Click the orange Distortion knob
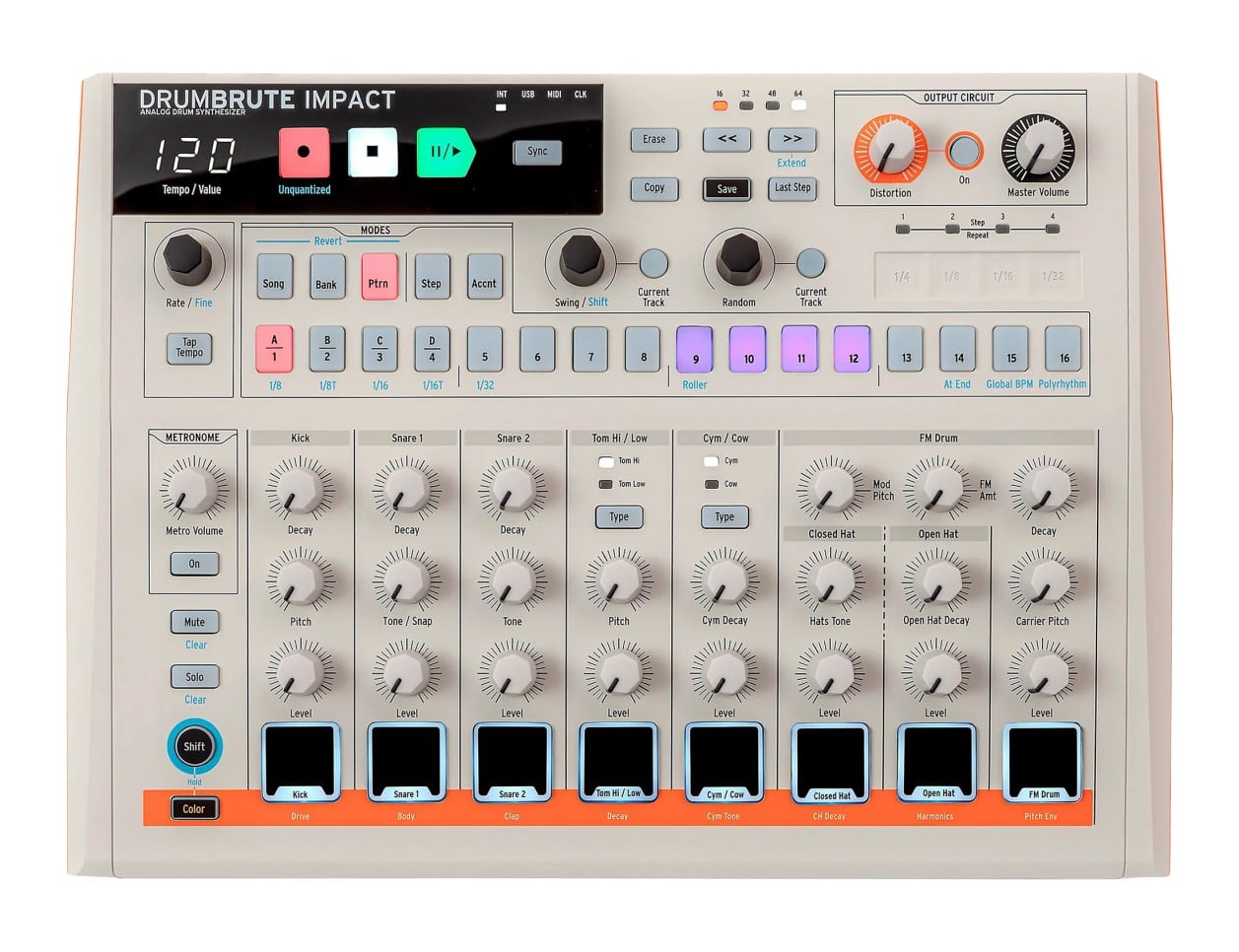1239x952 pixels. coord(890,151)
